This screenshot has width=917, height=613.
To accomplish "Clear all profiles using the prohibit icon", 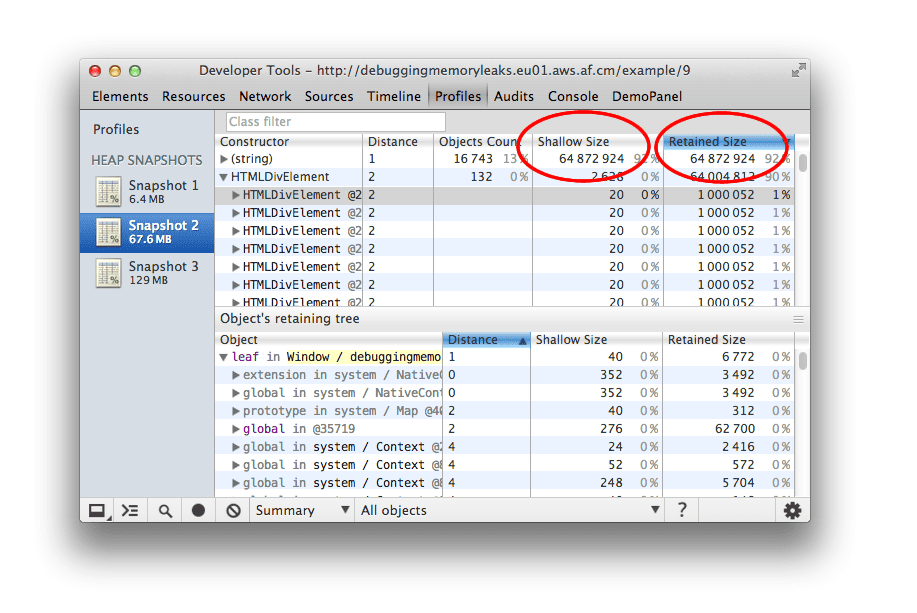I will click(x=233, y=510).
